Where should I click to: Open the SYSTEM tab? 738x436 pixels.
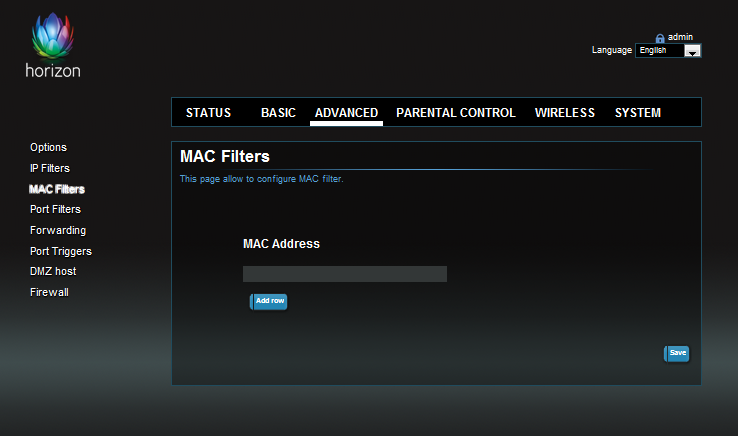[x=638, y=113]
